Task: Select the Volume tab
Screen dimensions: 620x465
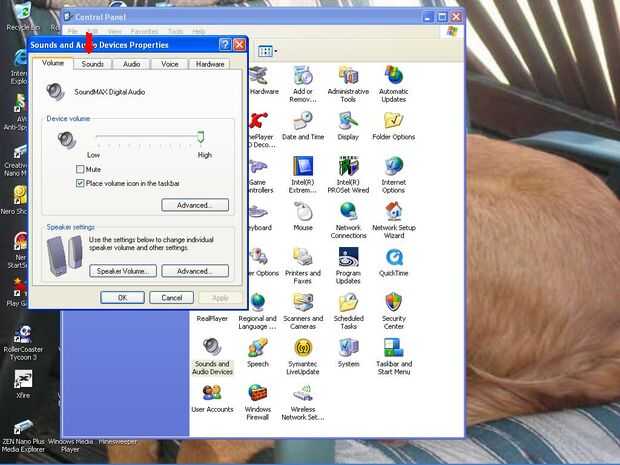Action: pyautogui.click(x=53, y=63)
